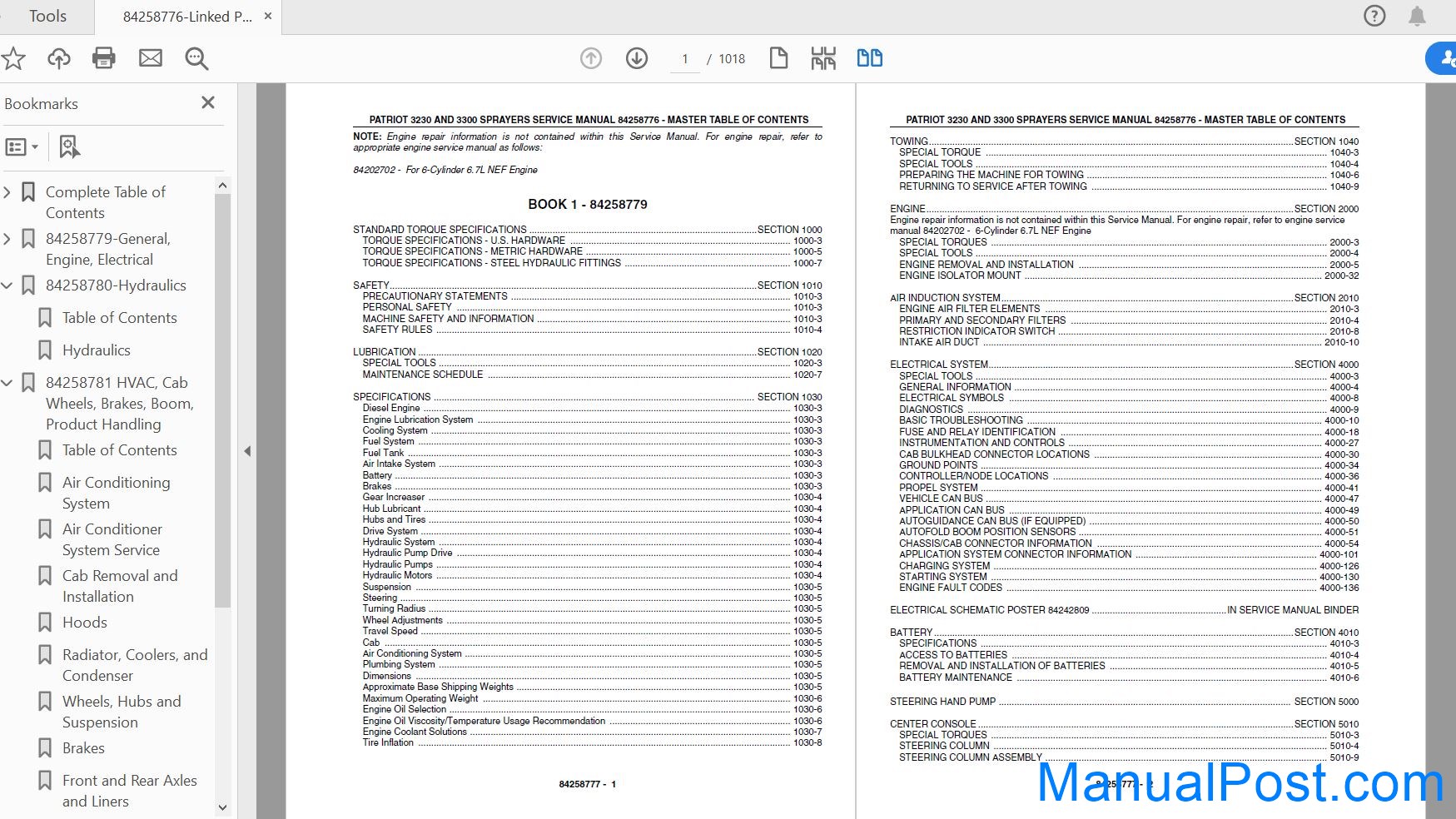Click the 1018 total pages label
This screenshot has width=1456, height=819.
coord(732,59)
